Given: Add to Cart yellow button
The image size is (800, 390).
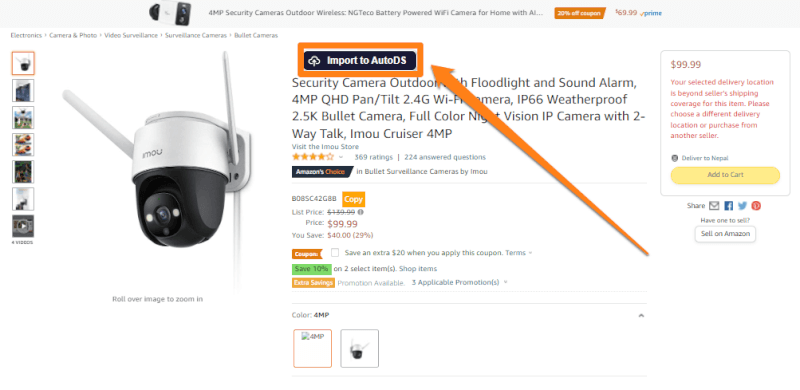Looking at the screenshot, I should [x=725, y=175].
